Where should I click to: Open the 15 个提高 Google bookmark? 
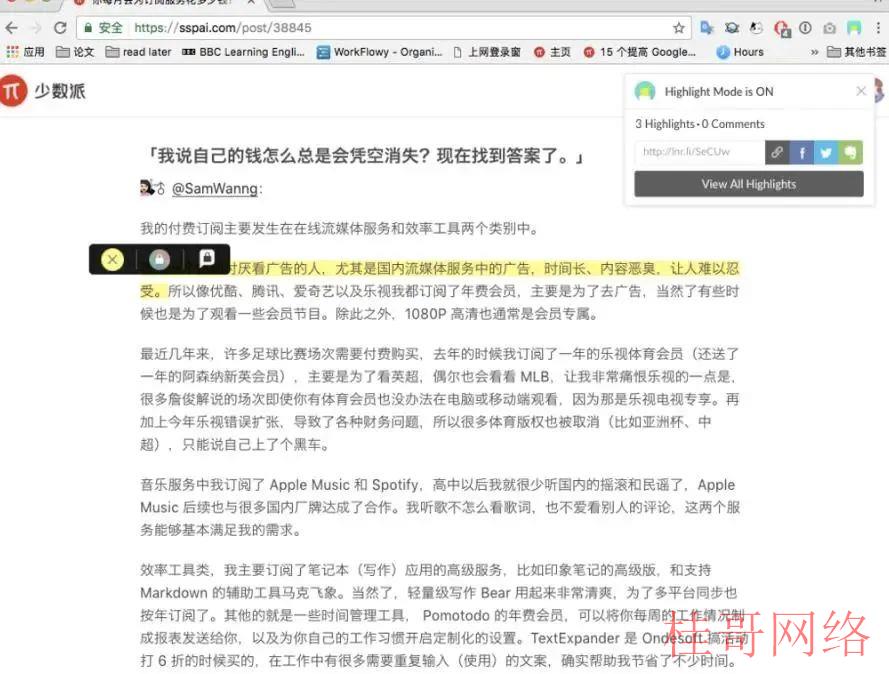click(640, 52)
